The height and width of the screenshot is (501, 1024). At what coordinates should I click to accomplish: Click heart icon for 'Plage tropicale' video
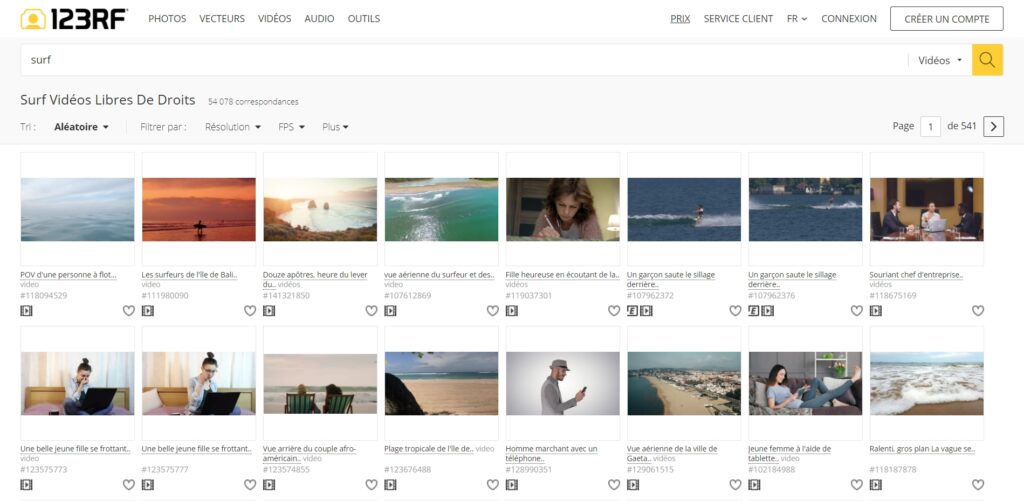coord(492,485)
